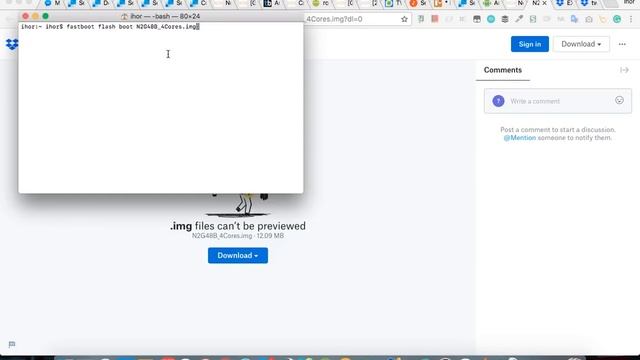Click the browser address bar URL
The width and height of the screenshot is (640, 360).
coord(335,19)
